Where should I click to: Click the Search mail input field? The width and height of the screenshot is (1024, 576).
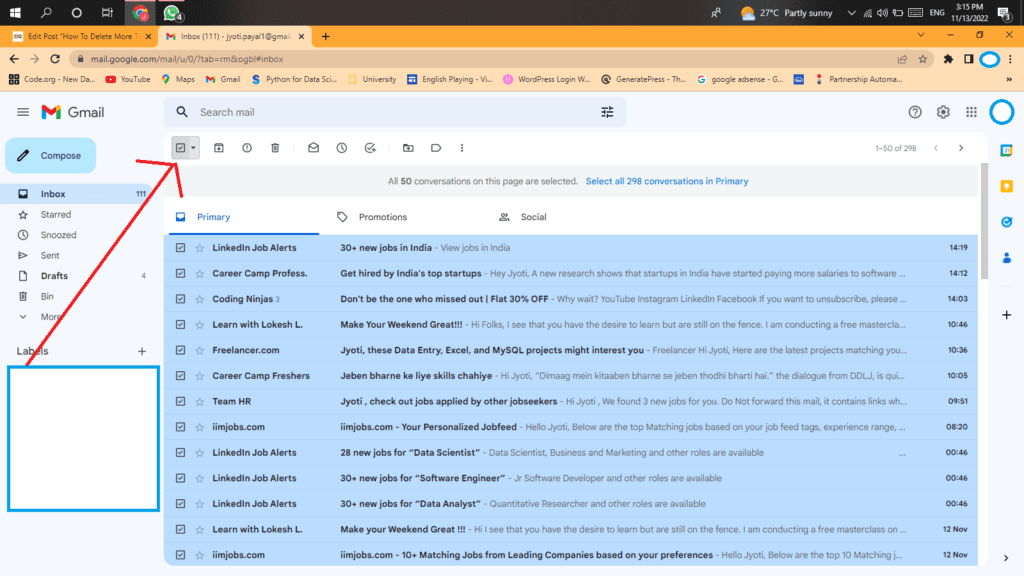coord(394,112)
